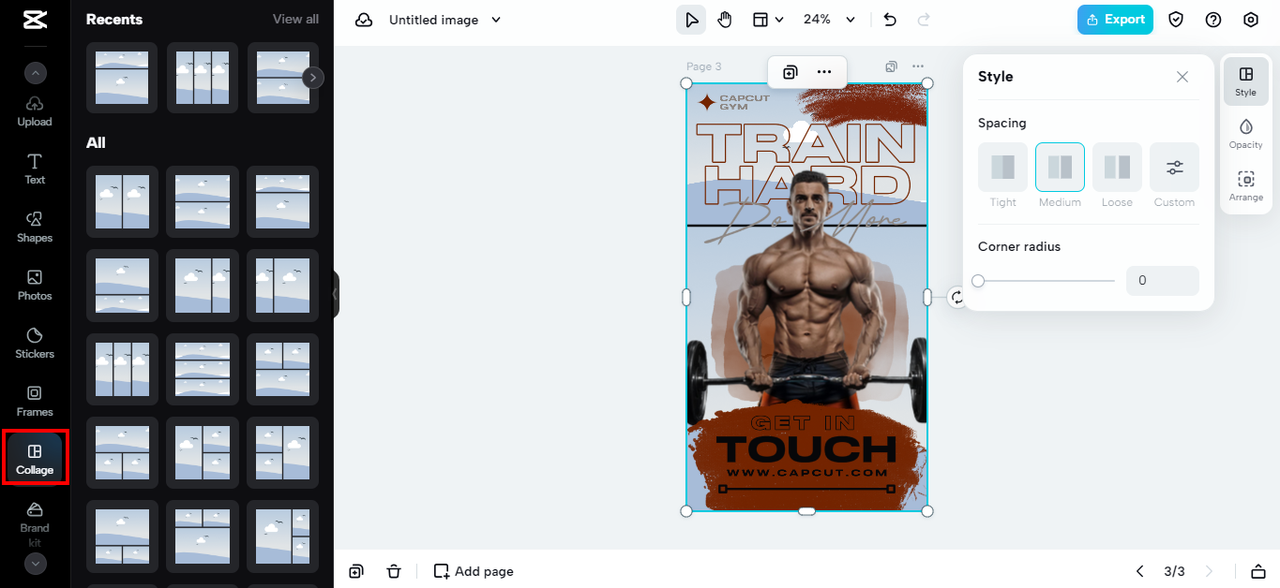
Task: Switch to the Opacity tab
Action: pos(1246,134)
